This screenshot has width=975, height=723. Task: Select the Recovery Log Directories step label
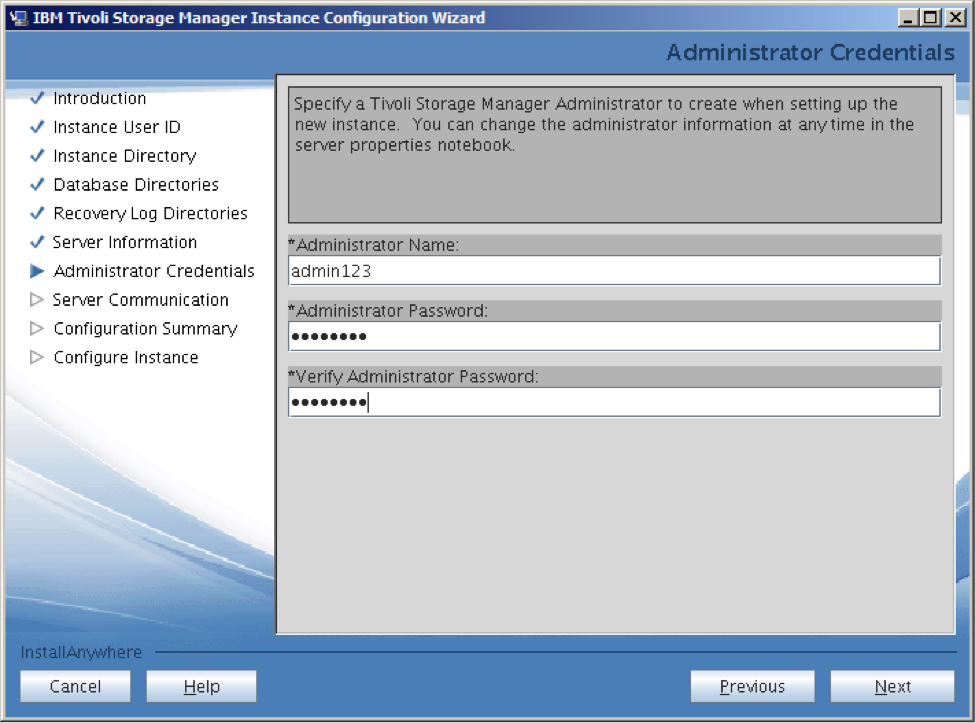(x=150, y=213)
